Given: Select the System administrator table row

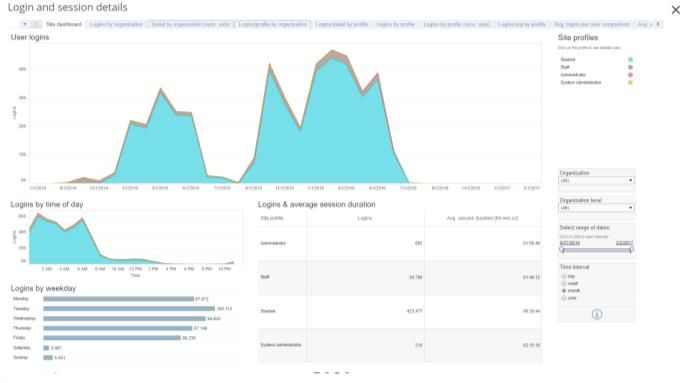Looking at the screenshot, I should coord(400,345).
